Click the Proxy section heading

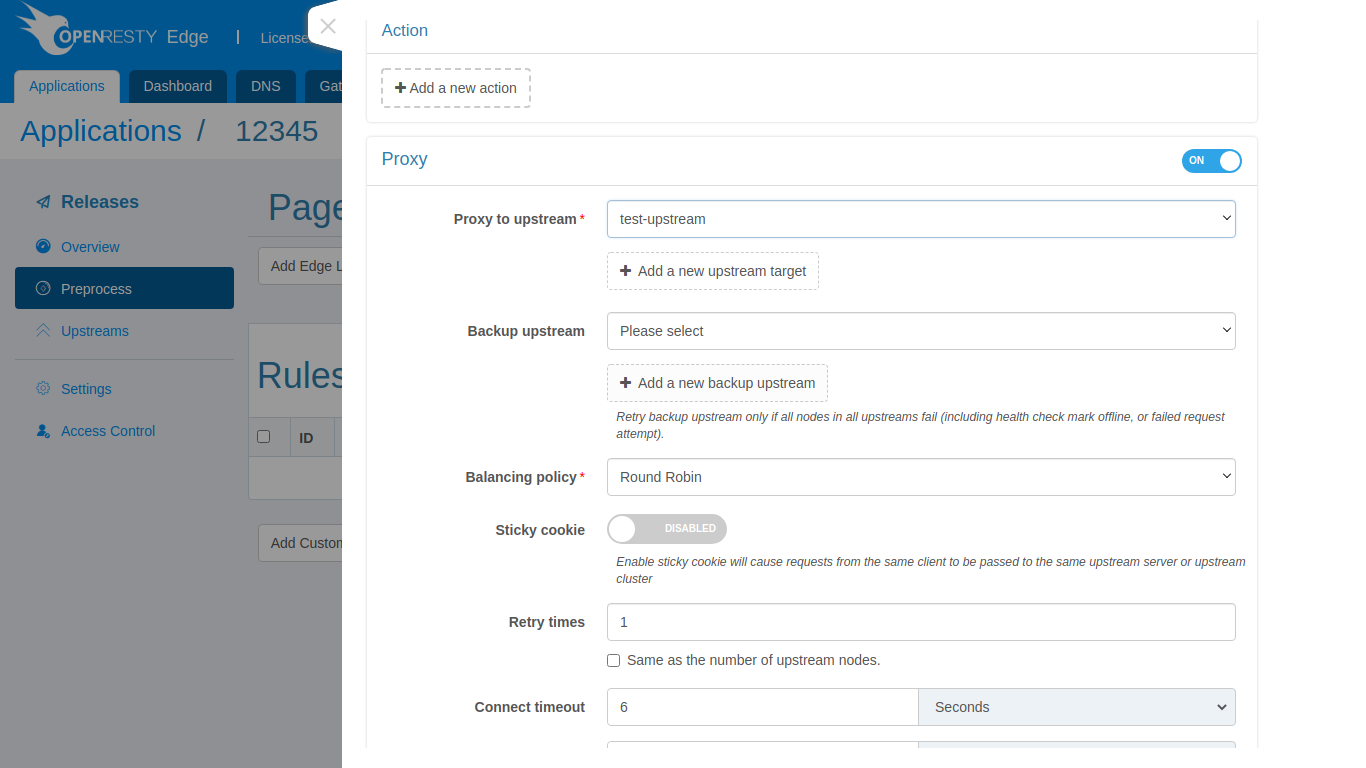tap(405, 159)
